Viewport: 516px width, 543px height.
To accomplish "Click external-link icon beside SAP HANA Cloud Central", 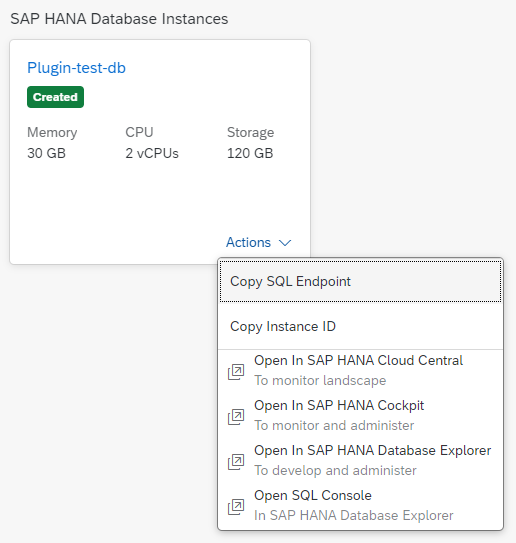I will (x=236, y=372).
